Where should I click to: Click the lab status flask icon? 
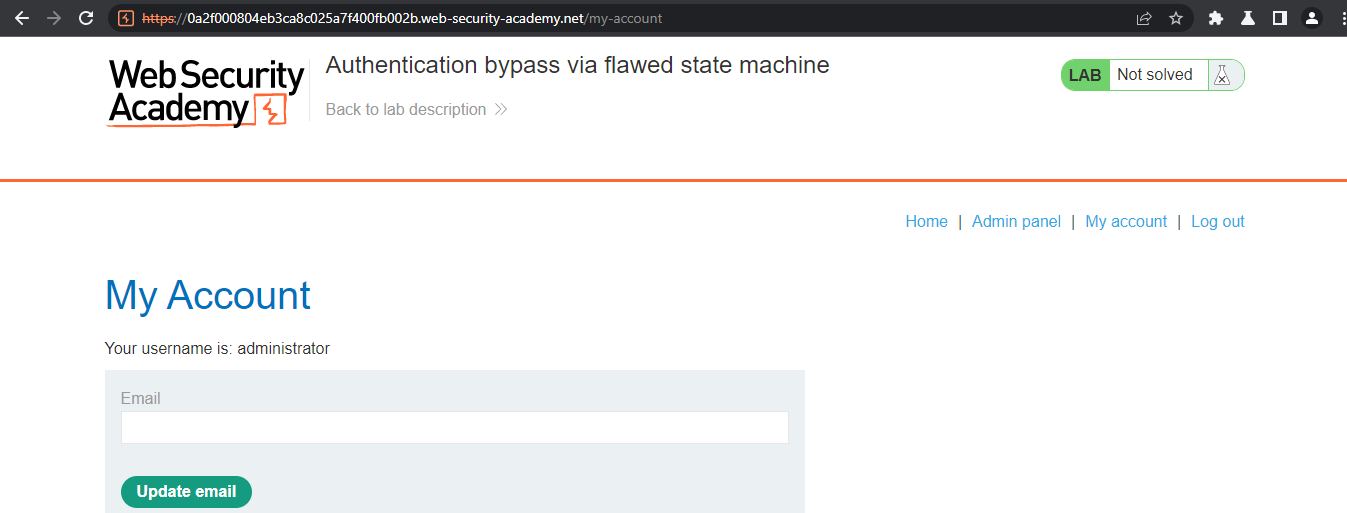pos(1222,75)
